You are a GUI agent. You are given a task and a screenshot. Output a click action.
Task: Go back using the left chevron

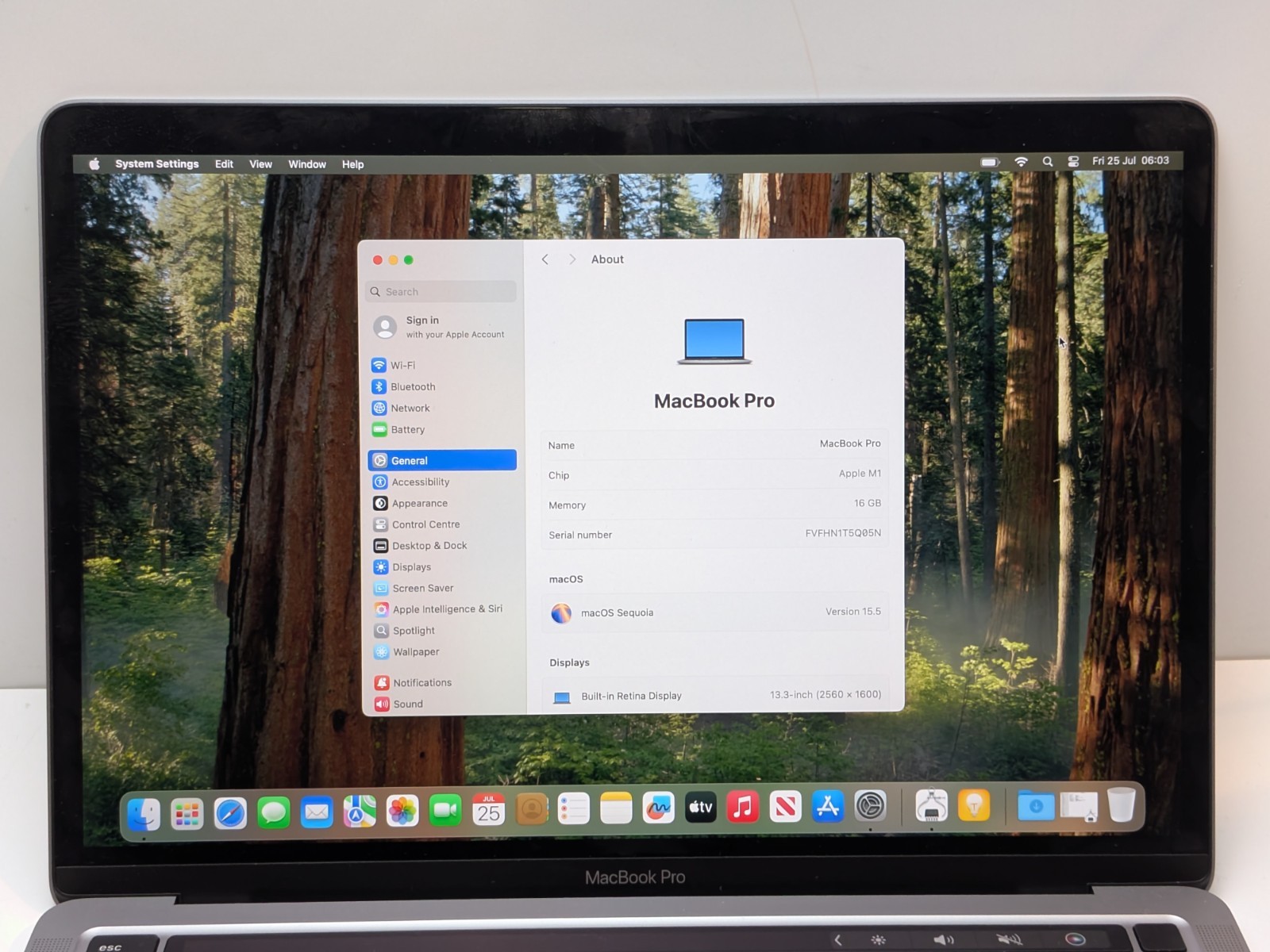545,259
